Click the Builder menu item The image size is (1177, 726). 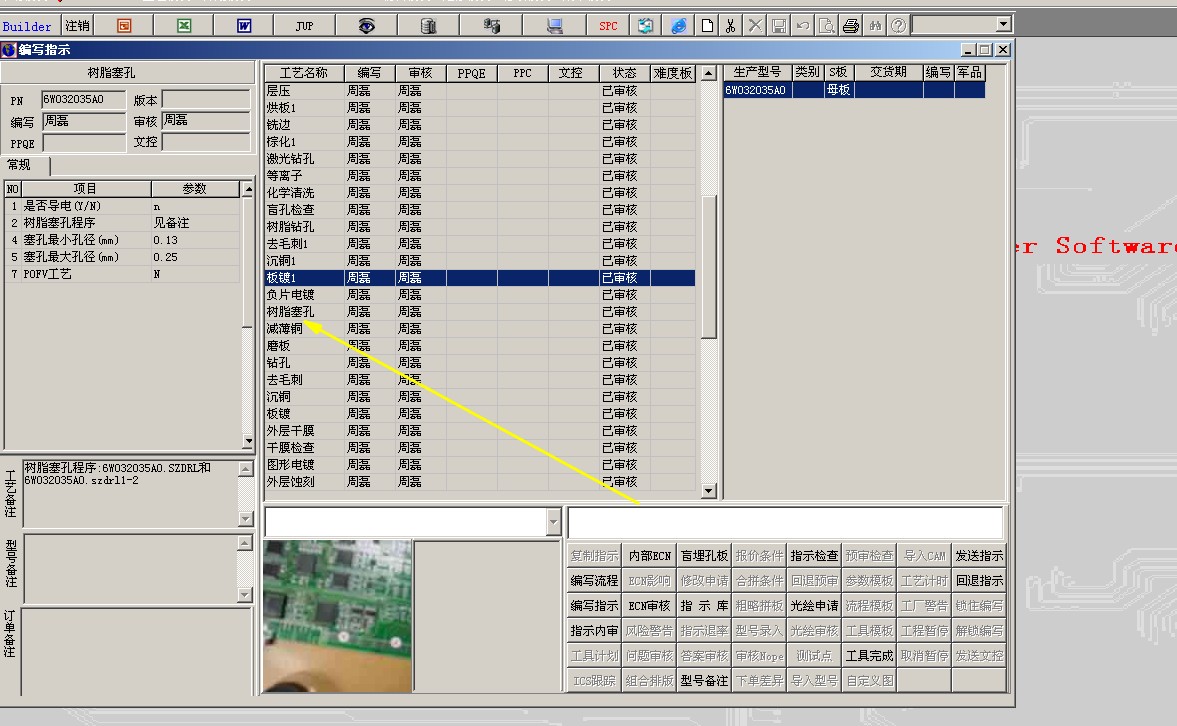pyautogui.click(x=27, y=26)
